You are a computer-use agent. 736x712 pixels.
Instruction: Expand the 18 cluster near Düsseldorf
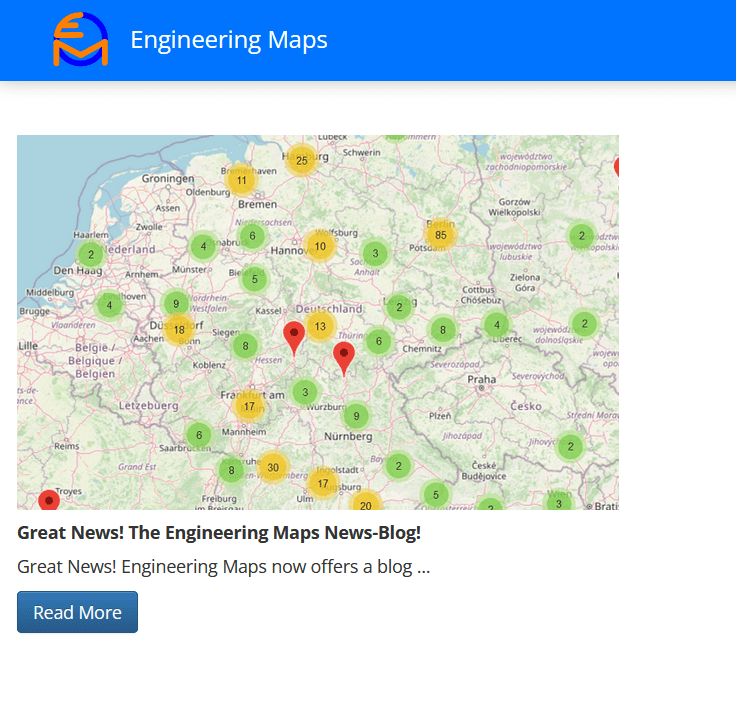(179, 329)
